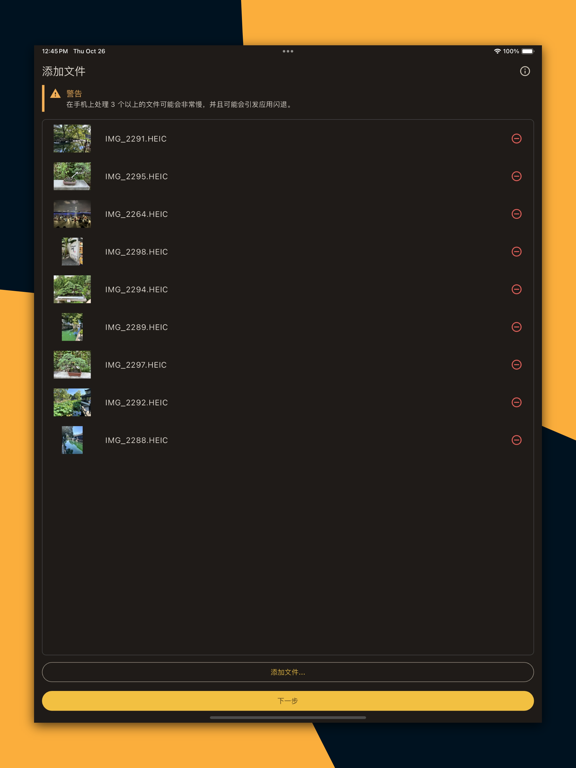This screenshot has height=768, width=576.
Task: Open thumbnail of IMG_2294.HEIC
Action: point(72,289)
